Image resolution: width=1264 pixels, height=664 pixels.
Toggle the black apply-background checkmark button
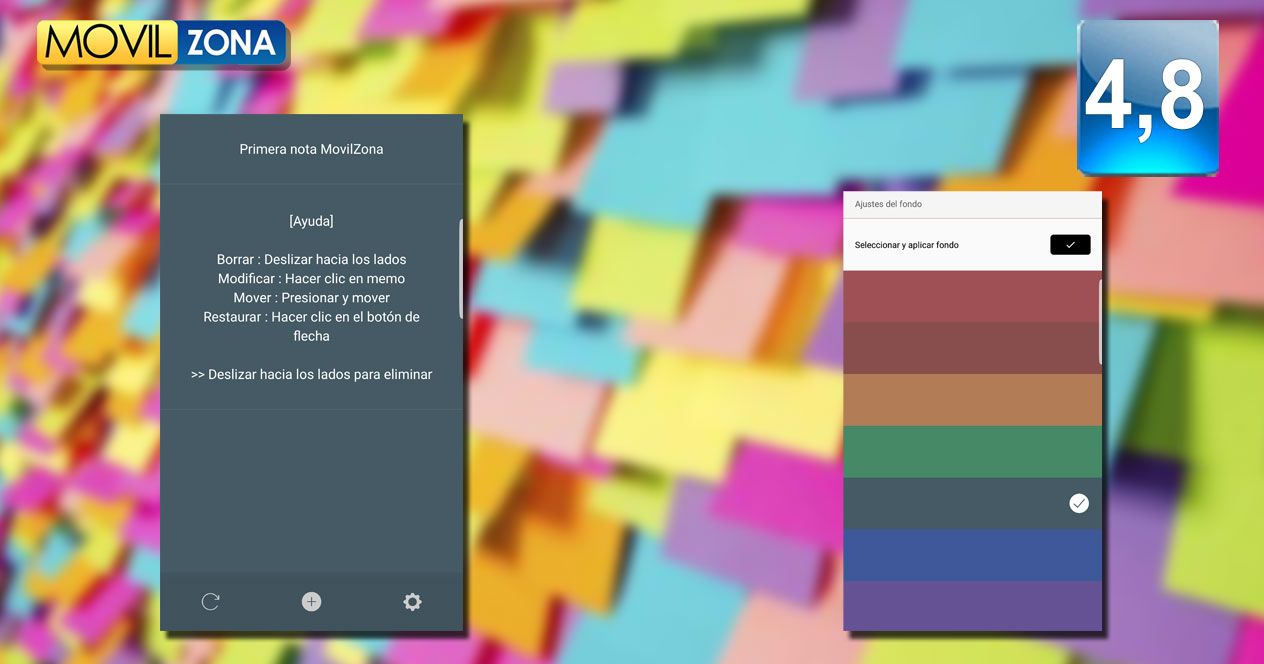coord(1070,245)
